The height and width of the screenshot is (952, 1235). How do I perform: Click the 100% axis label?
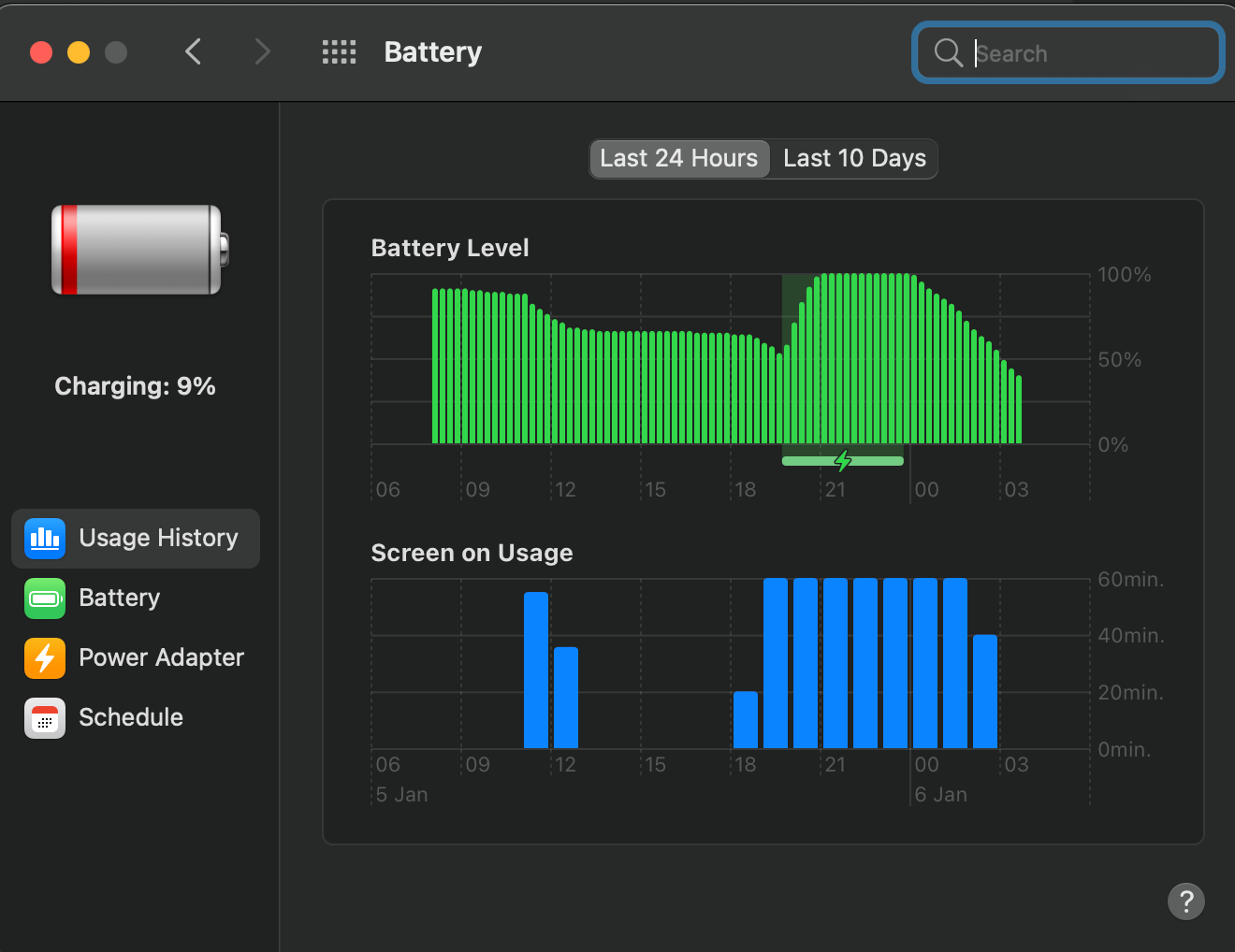tap(1125, 275)
